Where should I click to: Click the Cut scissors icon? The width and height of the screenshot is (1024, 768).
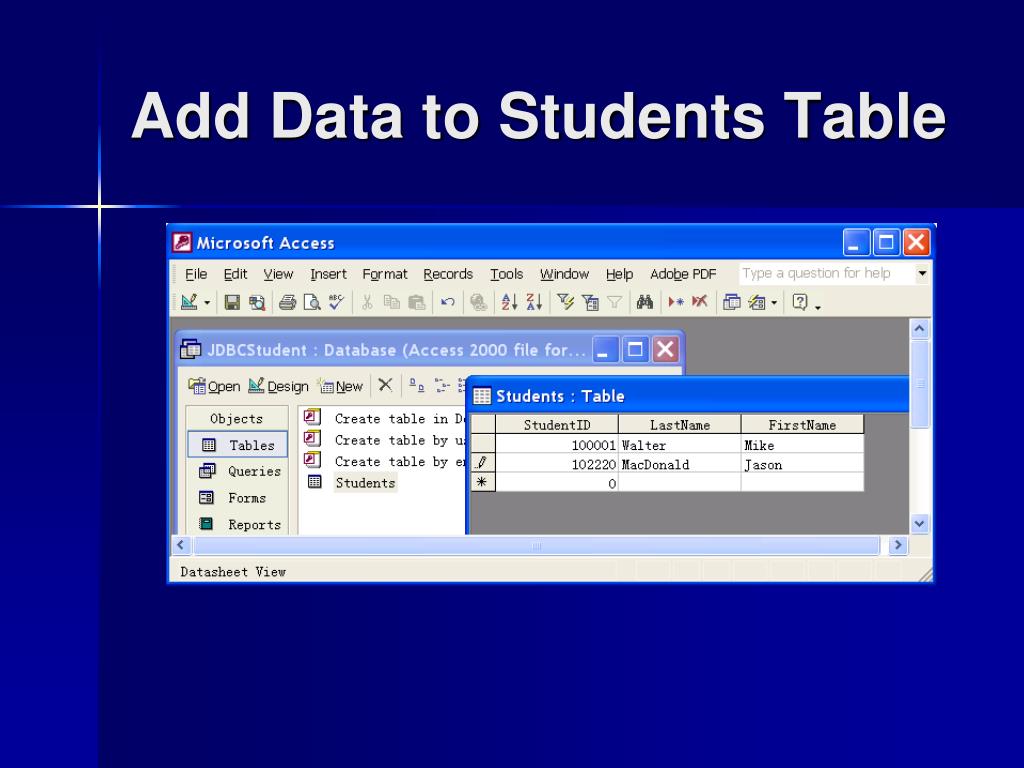tap(367, 302)
